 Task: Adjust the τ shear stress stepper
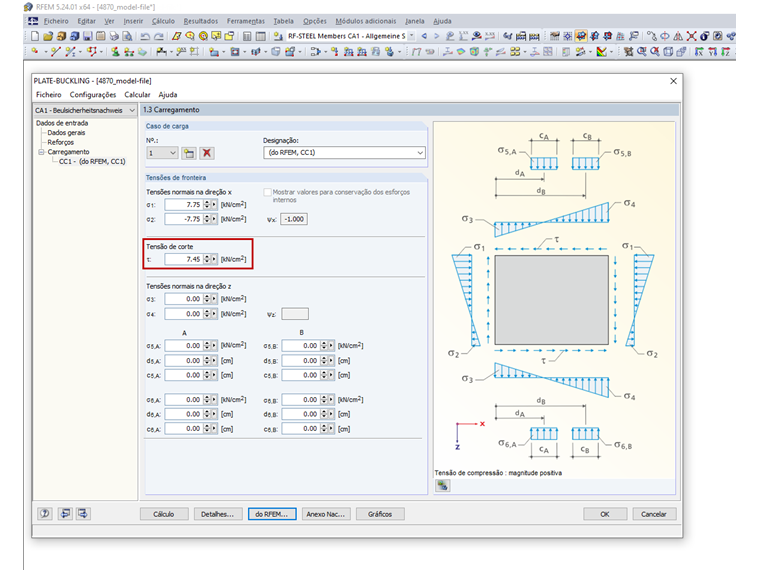(x=207, y=259)
